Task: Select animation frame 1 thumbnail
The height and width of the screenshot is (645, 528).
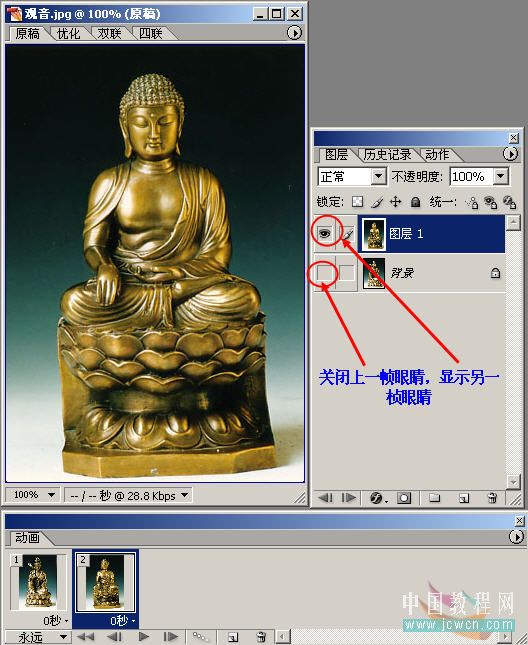Action: [38, 582]
